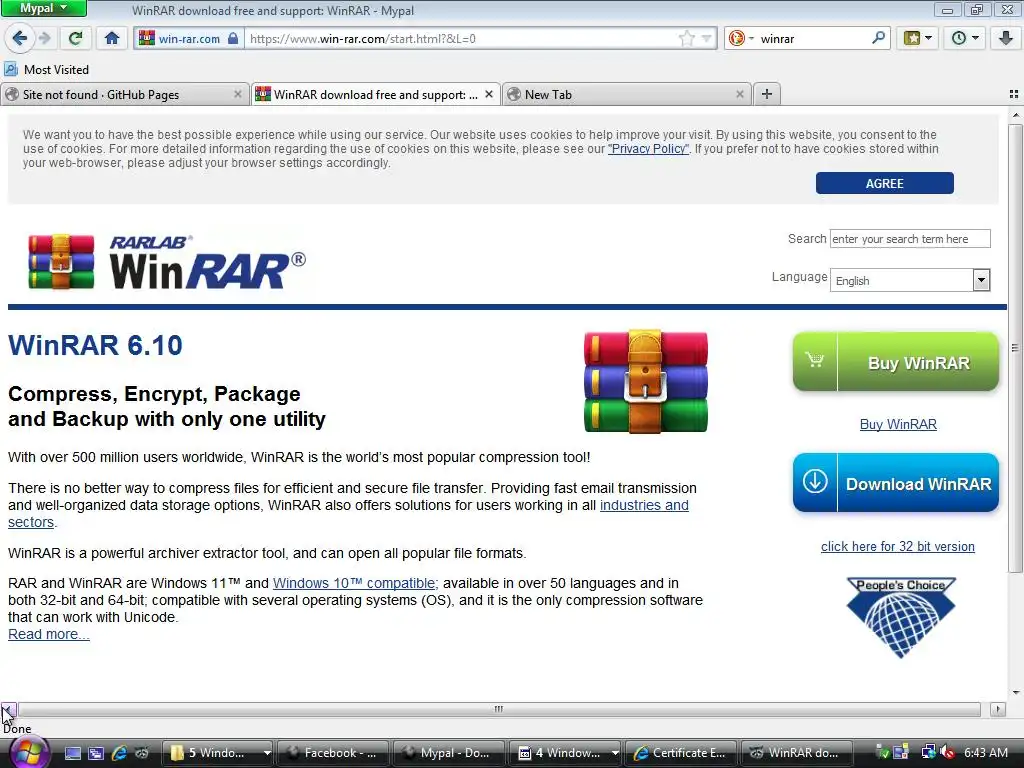Click the People's Choice award badge
This screenshot has width=1024, height=768.
pos(901,617)
